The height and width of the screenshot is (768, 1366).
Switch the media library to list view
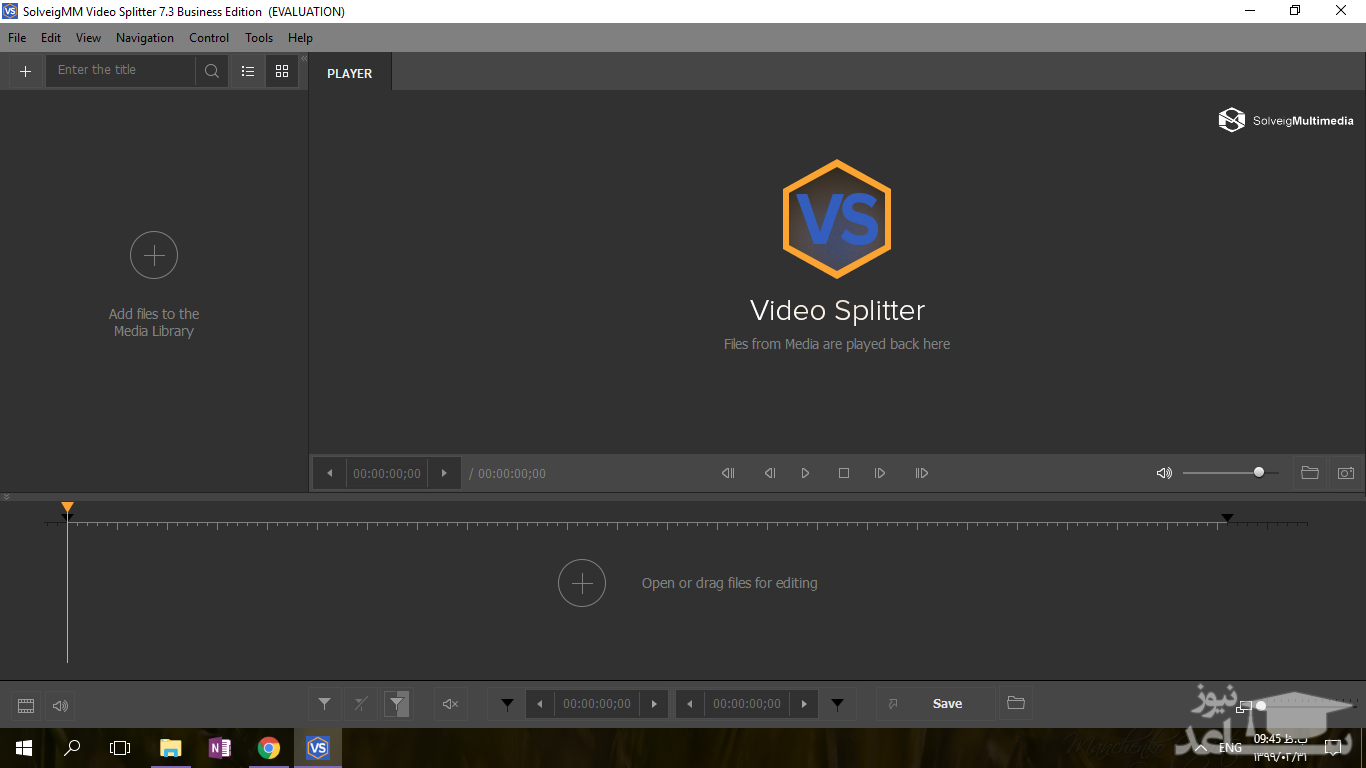tap(248, 71)
